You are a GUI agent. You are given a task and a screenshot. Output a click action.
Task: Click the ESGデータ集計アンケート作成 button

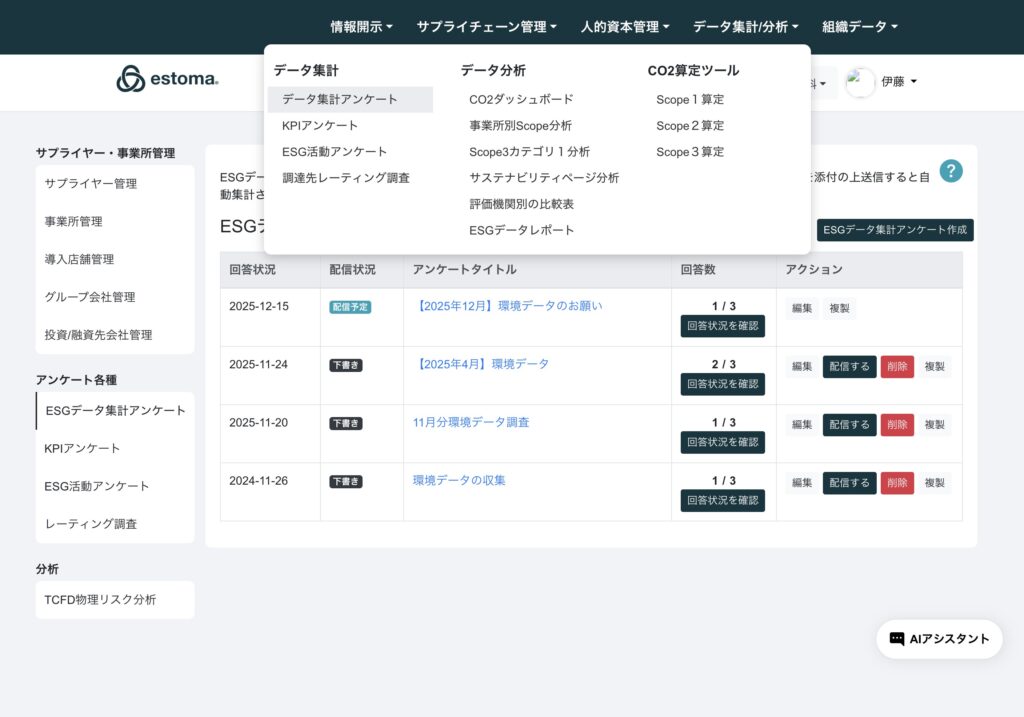895,230
